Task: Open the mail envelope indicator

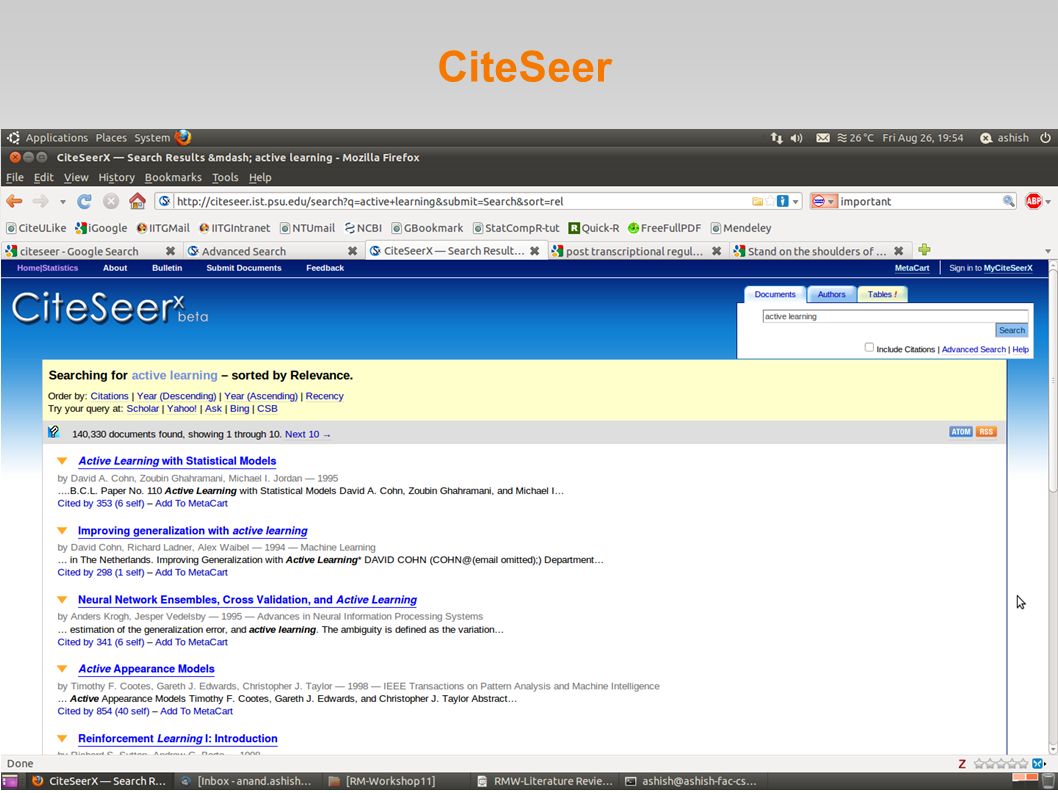Action: (x=823, y=138)
